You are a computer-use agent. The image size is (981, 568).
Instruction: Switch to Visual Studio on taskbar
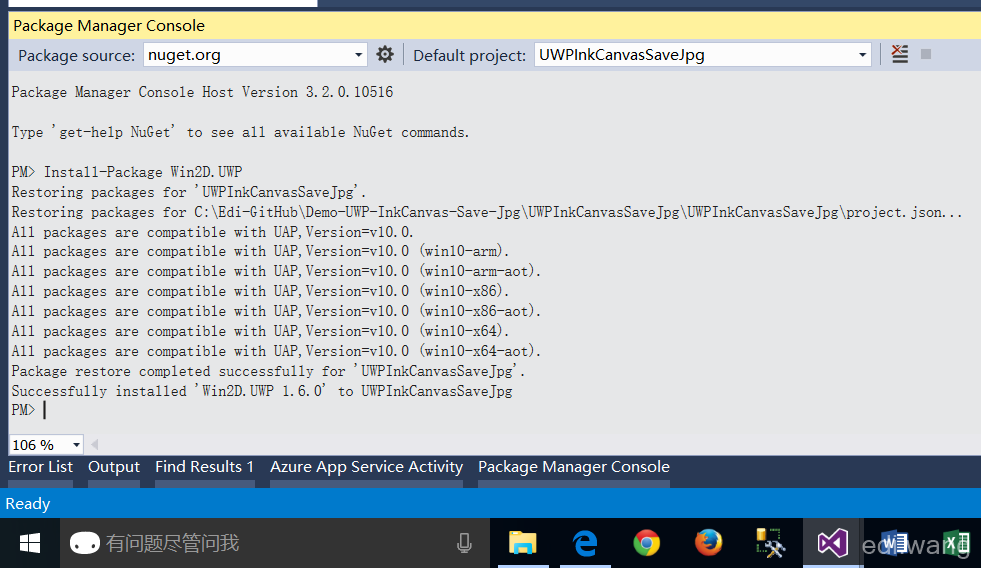[833, 543]
